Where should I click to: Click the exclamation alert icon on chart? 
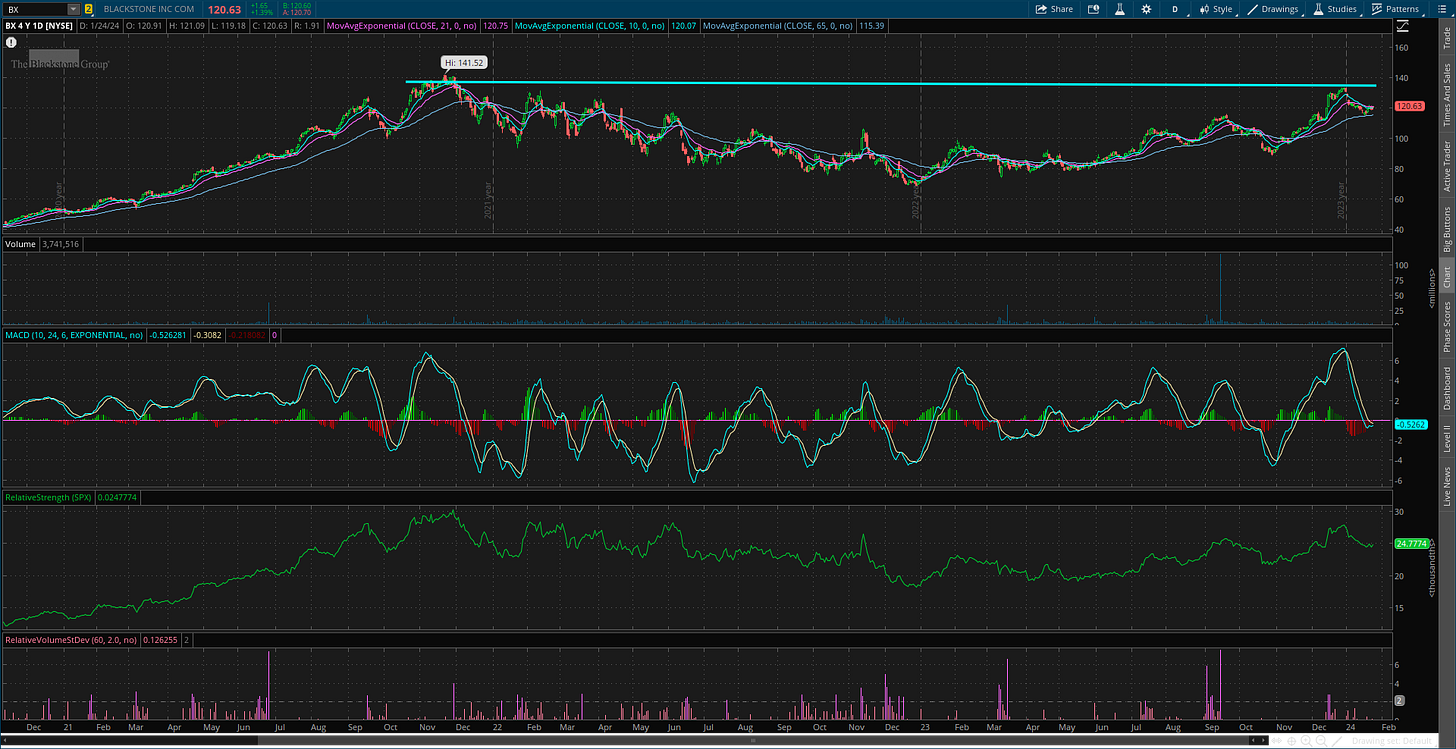click(11, 43)
